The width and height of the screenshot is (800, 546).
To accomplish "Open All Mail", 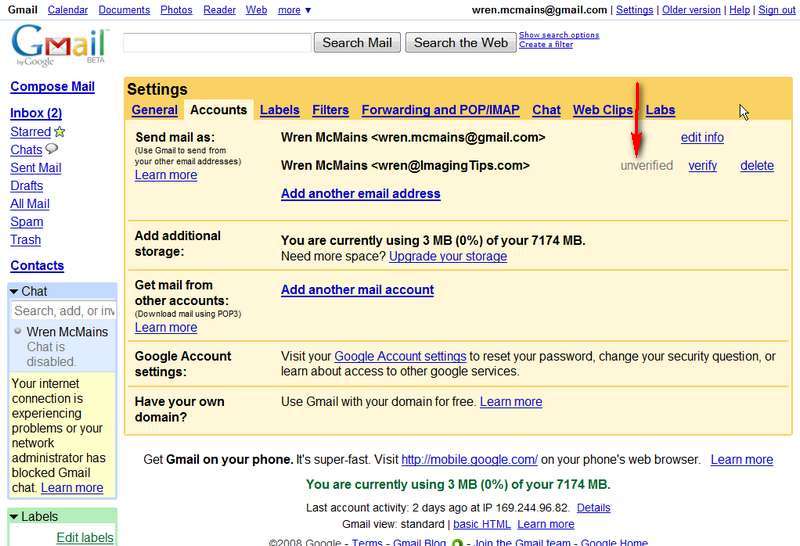I will 30,204.
